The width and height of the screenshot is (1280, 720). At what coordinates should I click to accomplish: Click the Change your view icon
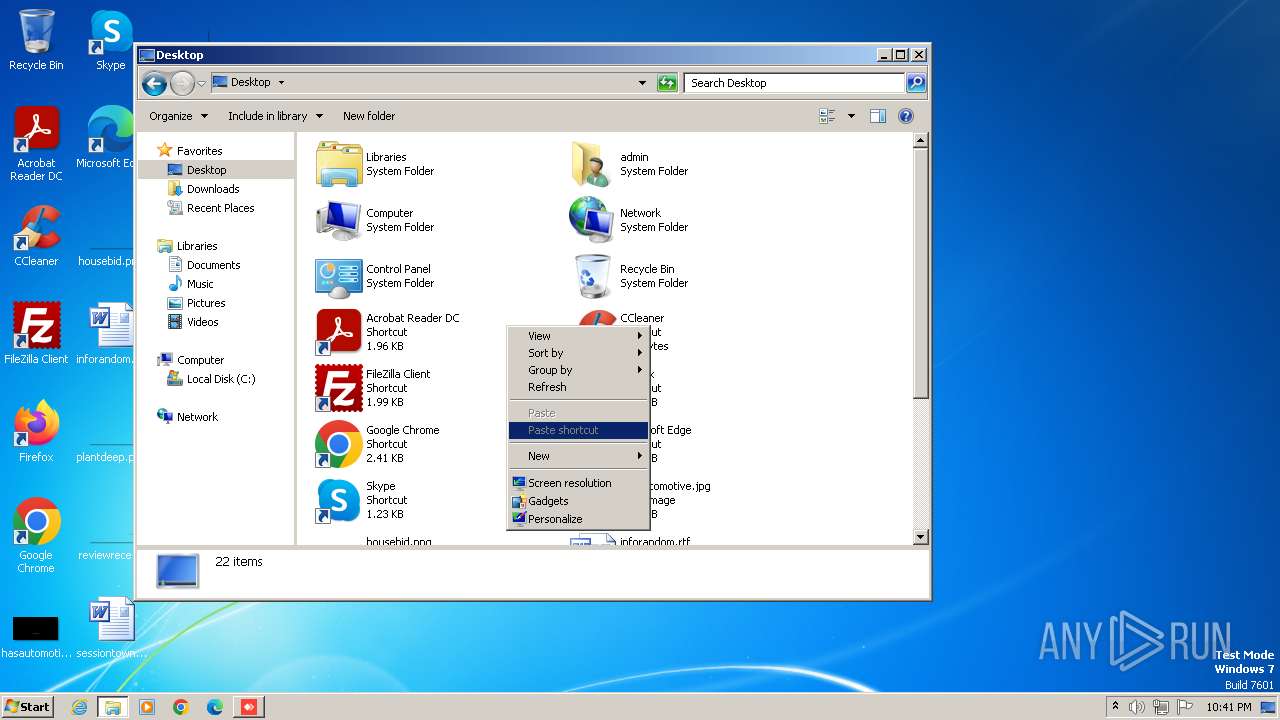click(x=827, y=116)
